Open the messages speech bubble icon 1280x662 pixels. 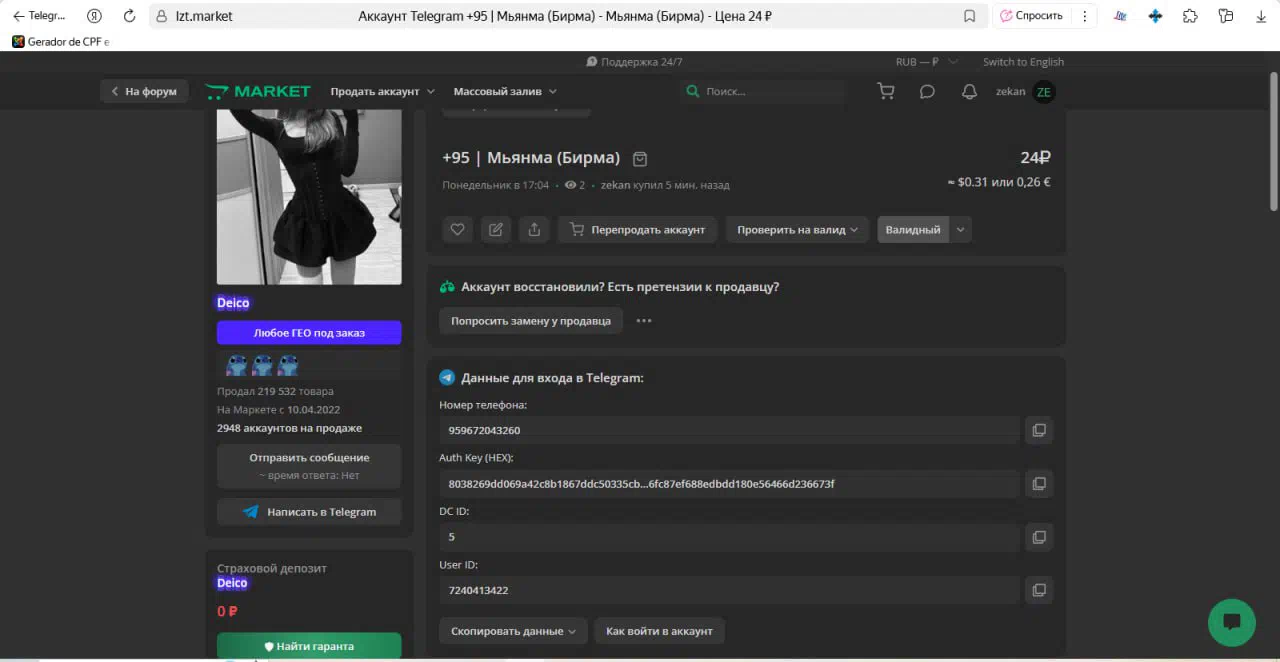(x=927, y=91)
